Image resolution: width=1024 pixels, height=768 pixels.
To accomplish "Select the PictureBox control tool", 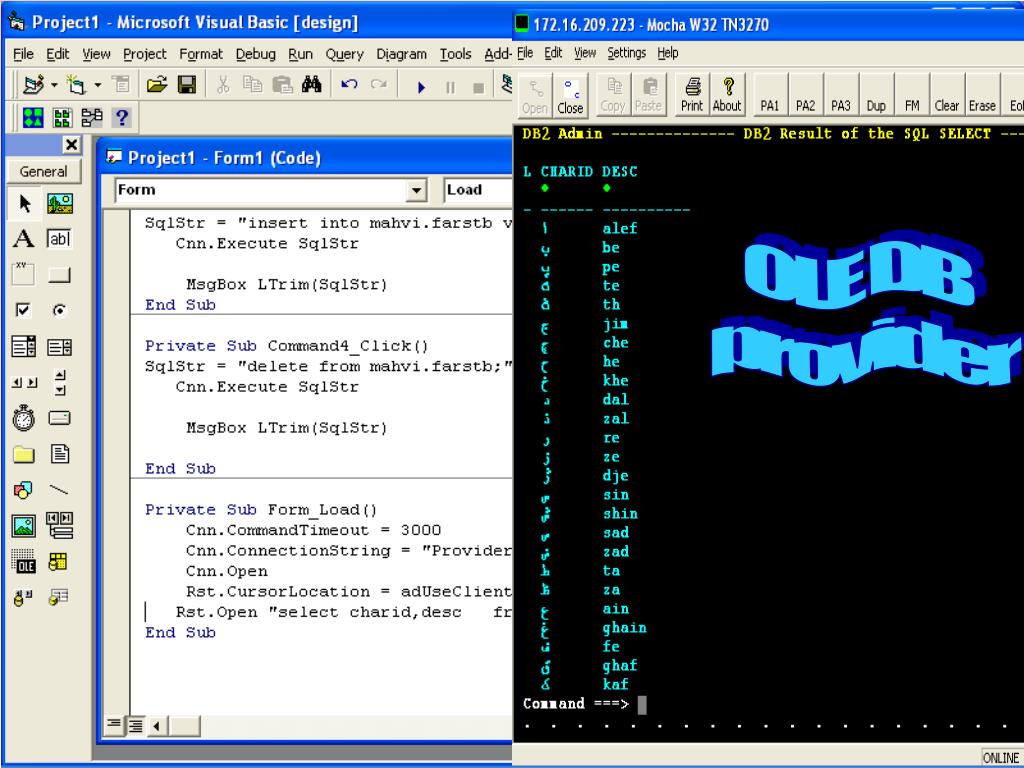I will click(59, 204).
